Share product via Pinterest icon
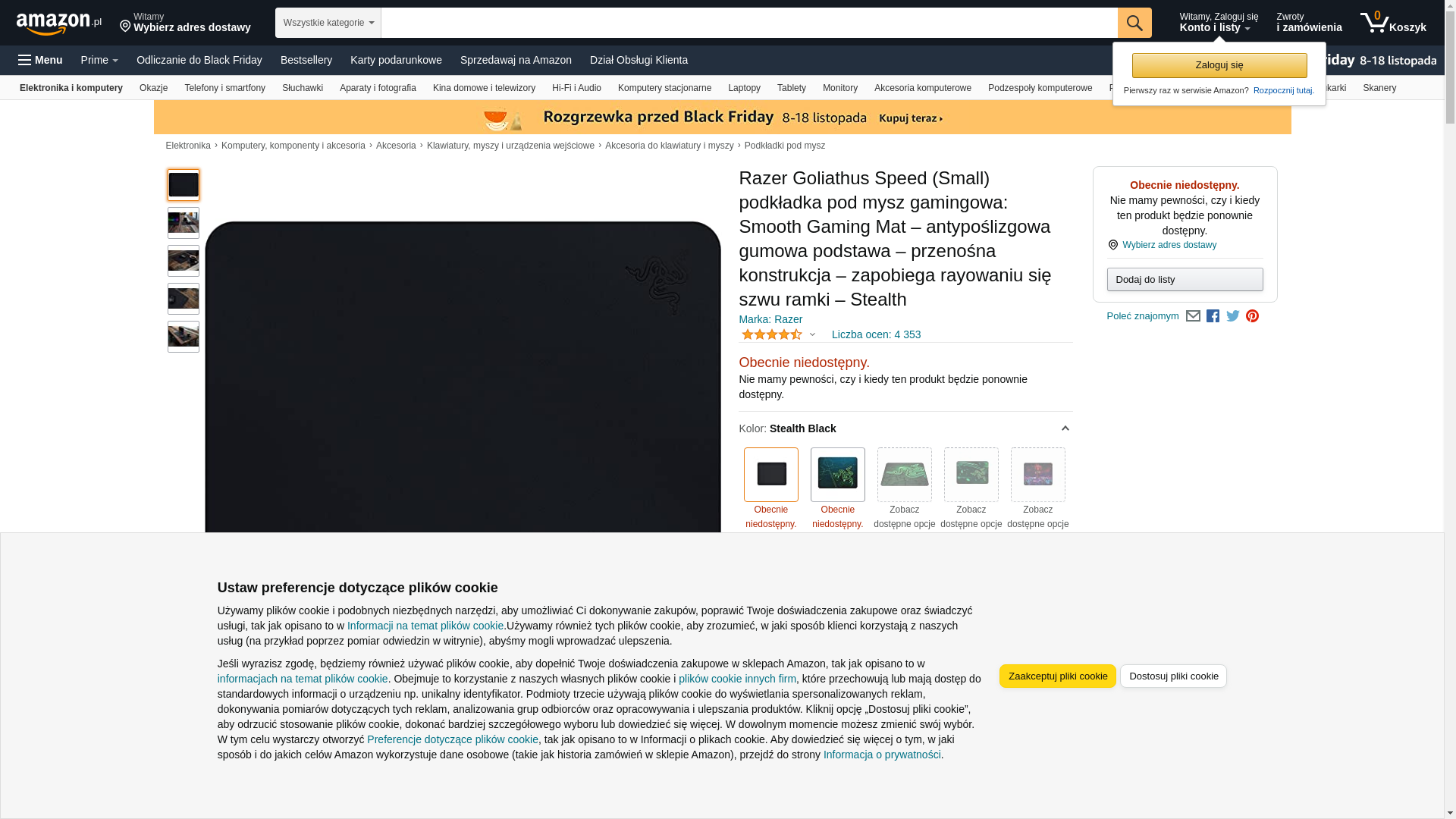This screenshot has width=1456, height=819. [x=1252, y=316]
